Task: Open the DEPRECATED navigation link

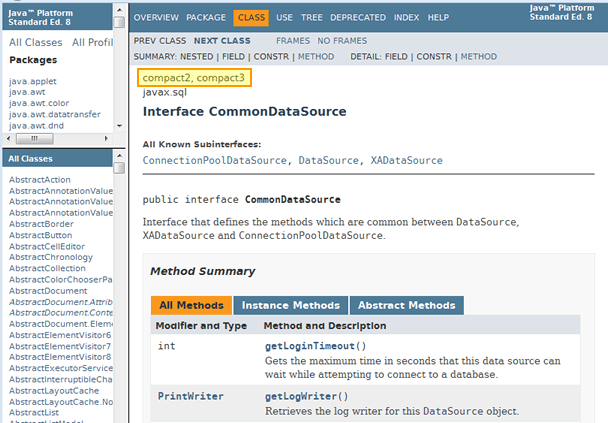Action: pos(358,18)
